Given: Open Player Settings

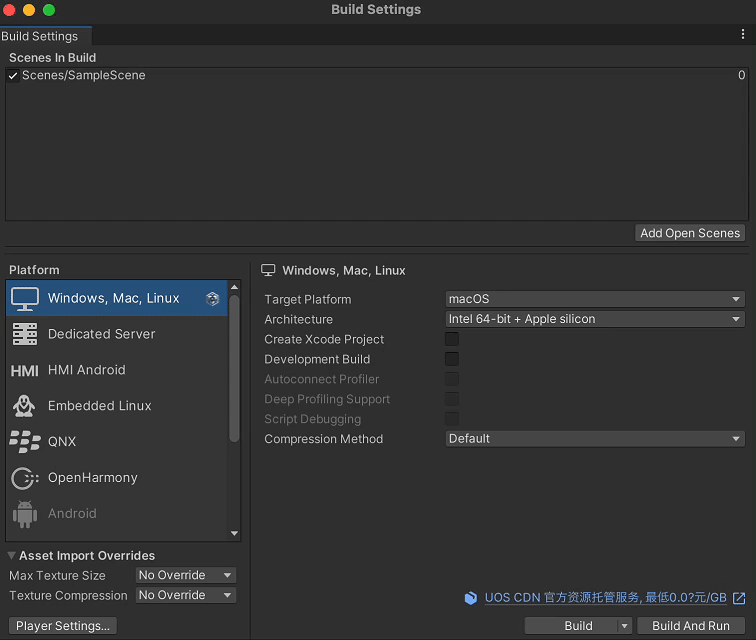Looking at the screenshot, I should (63, 626).
